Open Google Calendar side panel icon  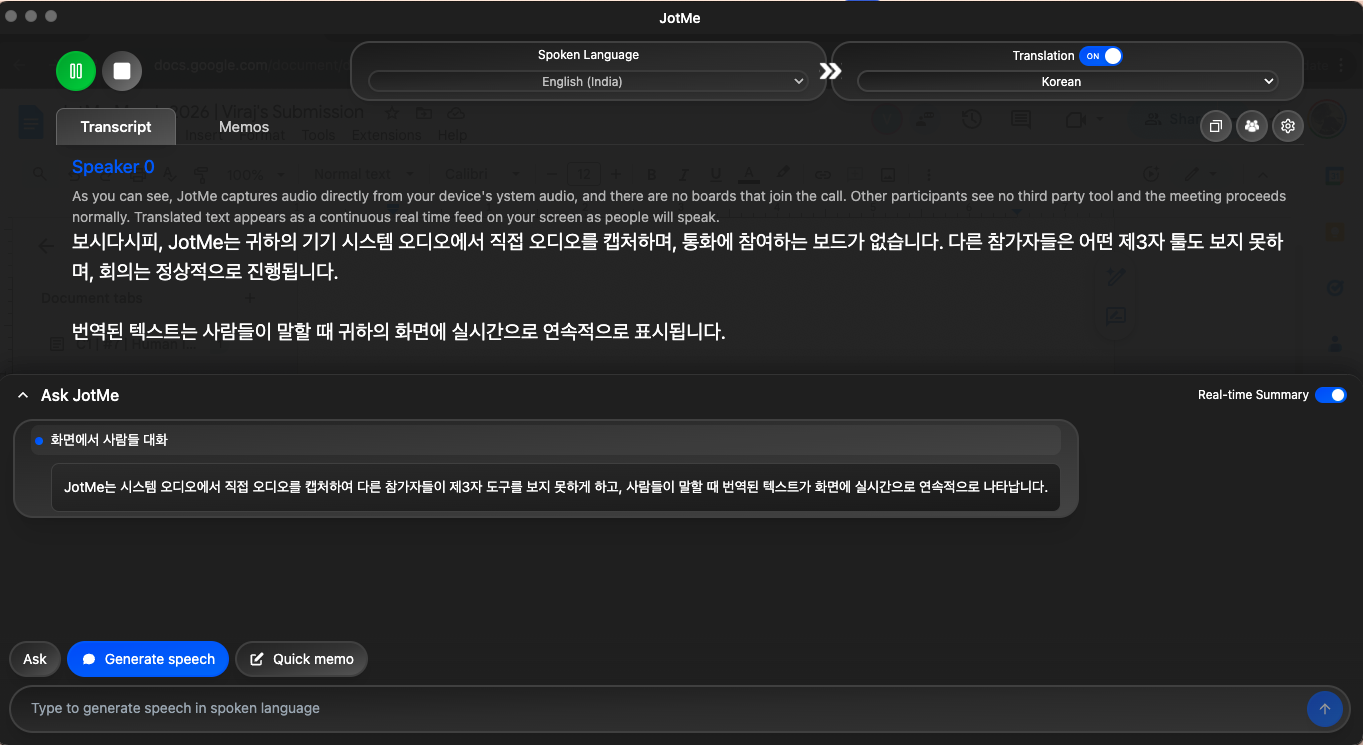point(1334,176)
